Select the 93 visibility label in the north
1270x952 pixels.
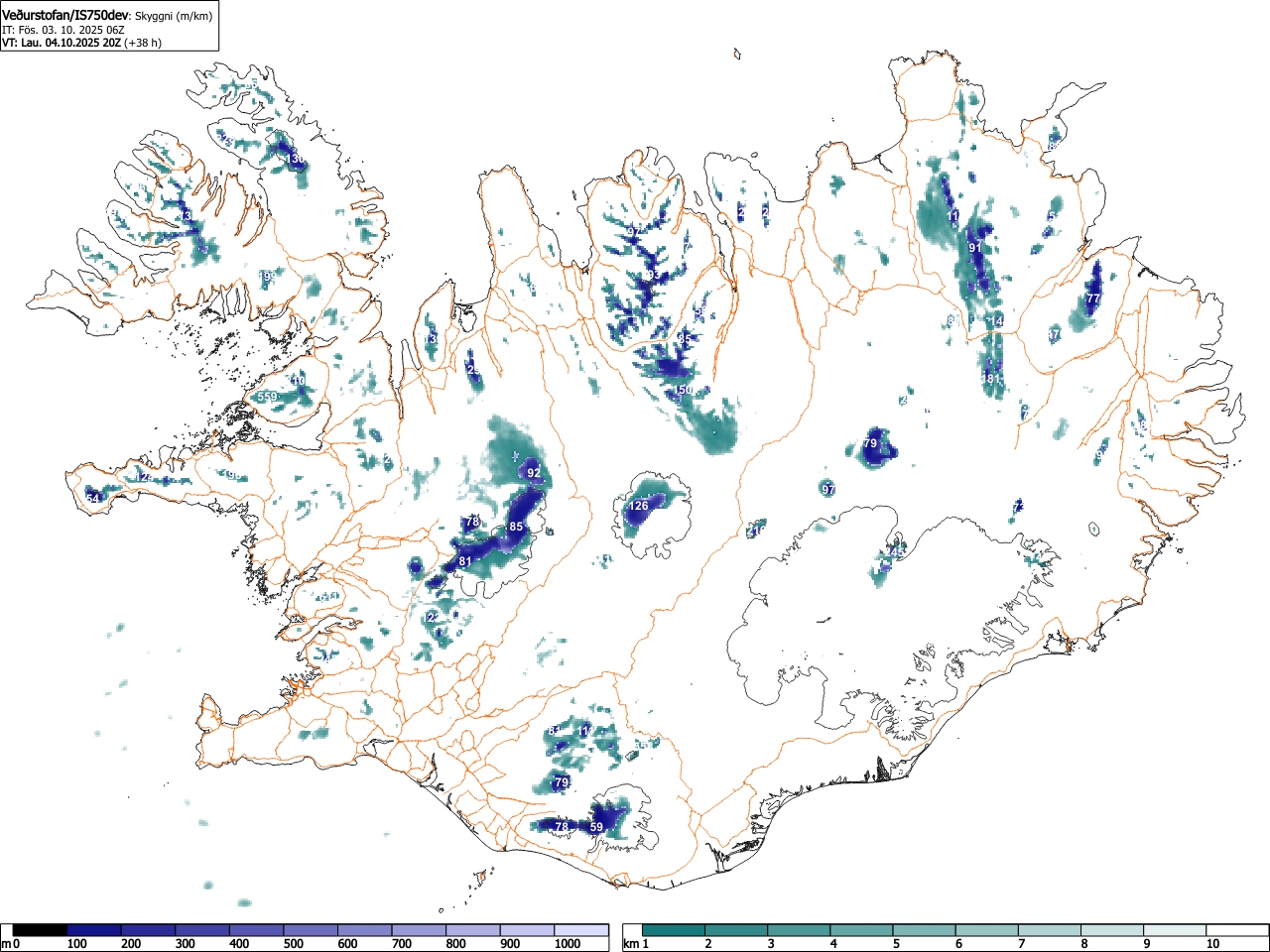(x=652, y=276)
